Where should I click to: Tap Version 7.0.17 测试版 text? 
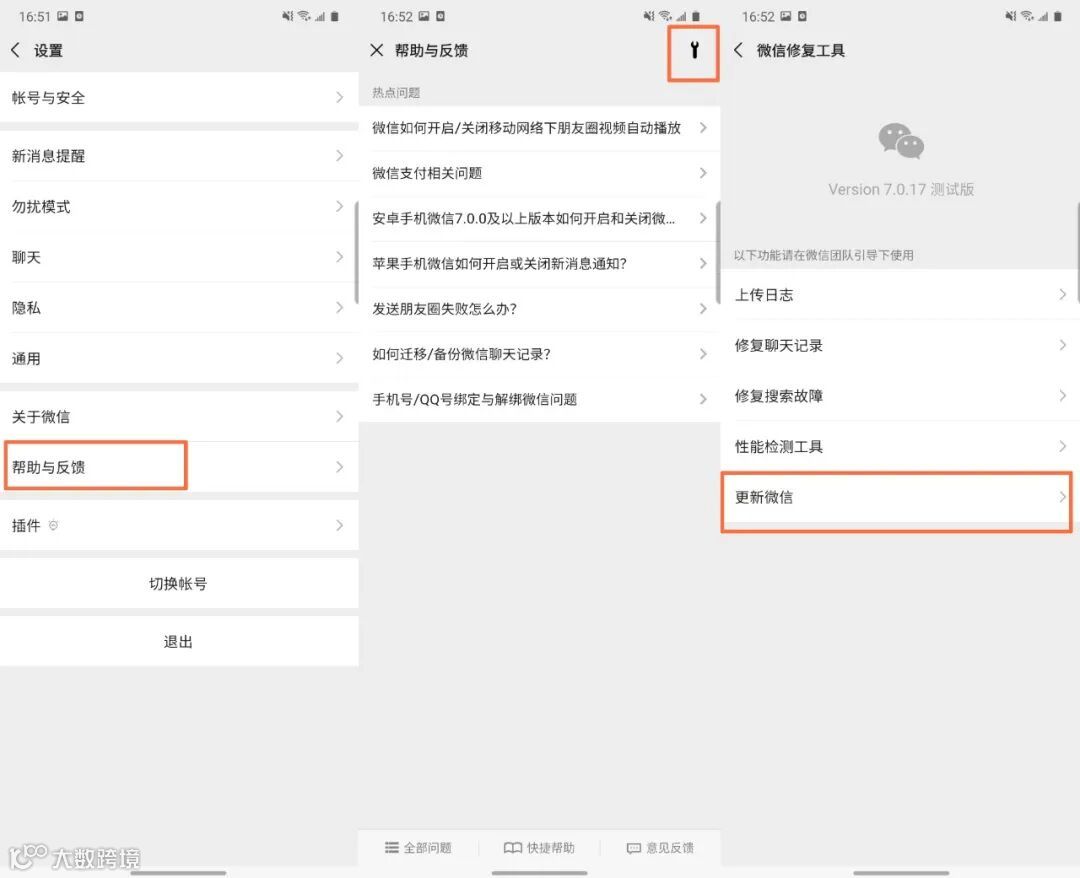901,189
